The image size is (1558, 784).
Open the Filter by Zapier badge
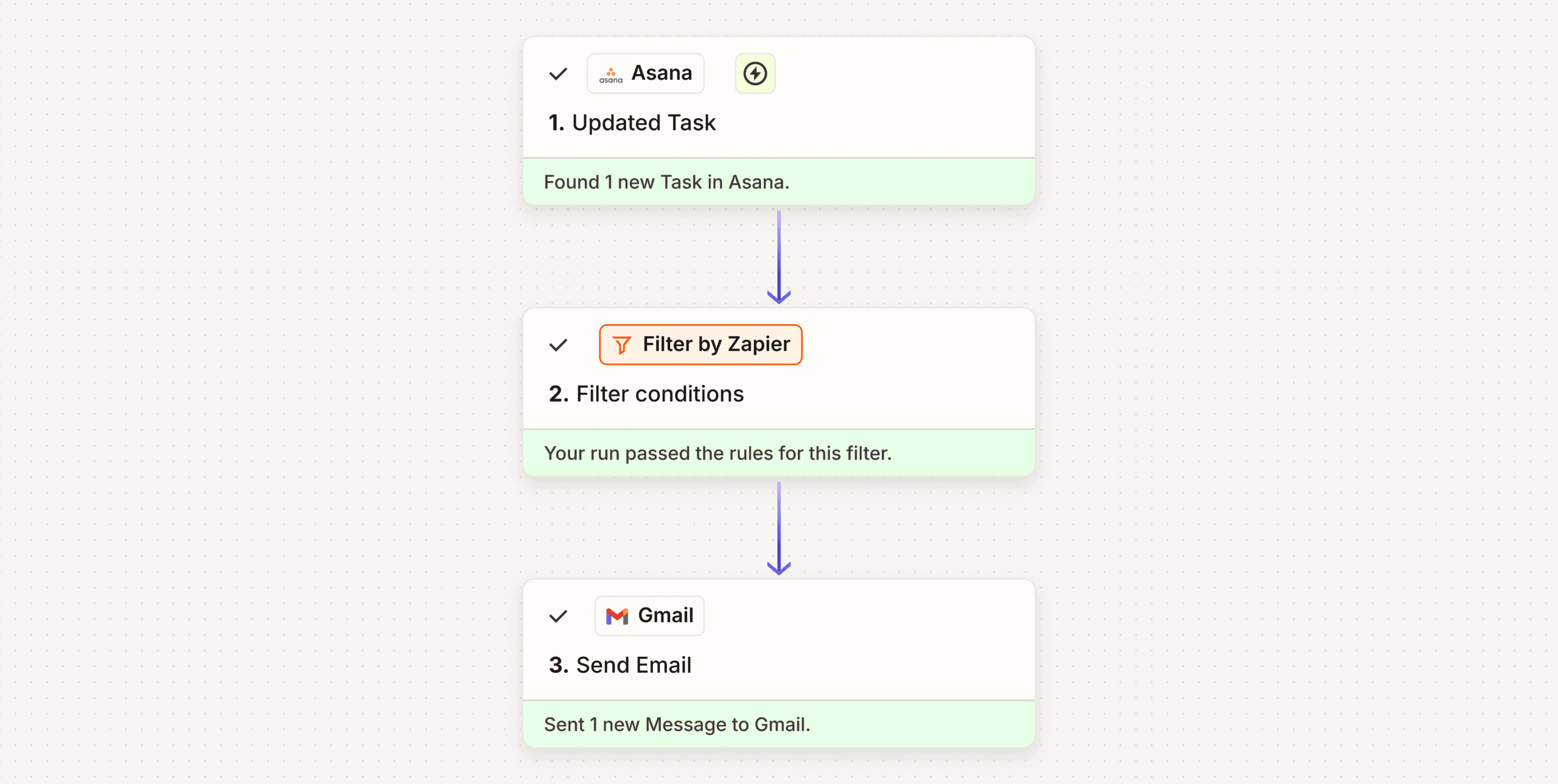point(700,344)
